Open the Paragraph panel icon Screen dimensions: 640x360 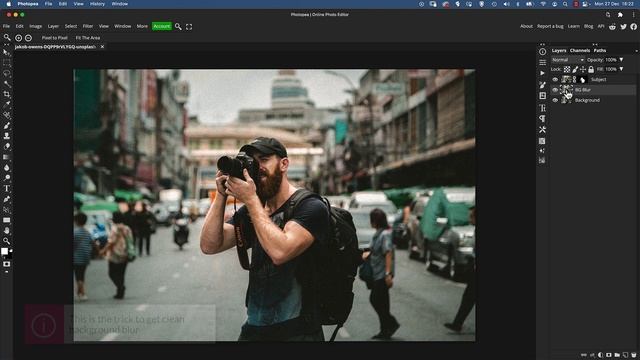[x=542, y=118]
